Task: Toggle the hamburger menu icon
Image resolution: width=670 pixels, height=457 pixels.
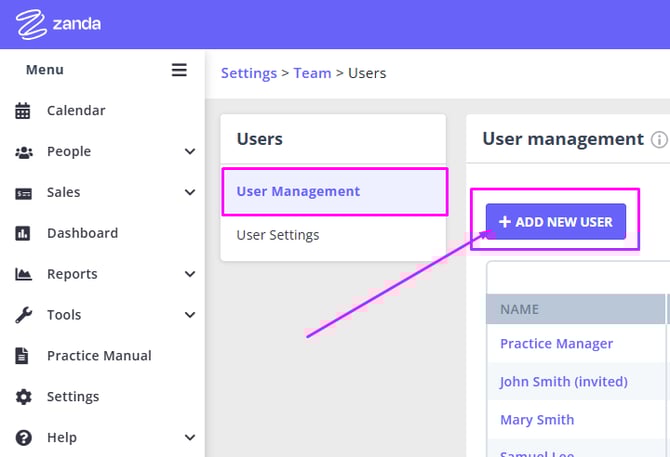Action: (x=179, y=70)
